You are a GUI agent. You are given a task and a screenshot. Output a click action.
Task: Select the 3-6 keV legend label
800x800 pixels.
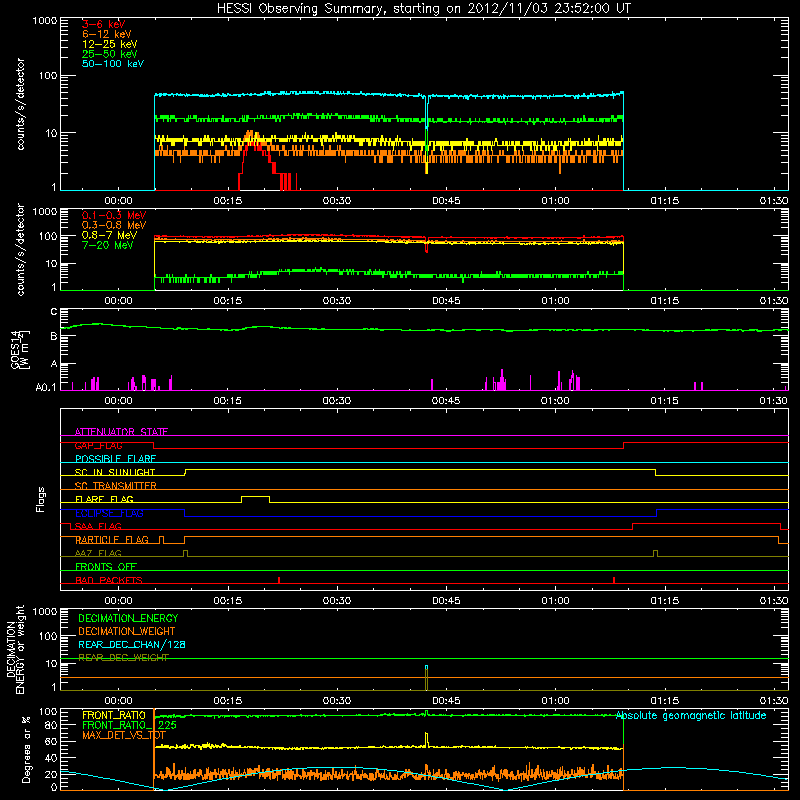(x=104, y=24)
